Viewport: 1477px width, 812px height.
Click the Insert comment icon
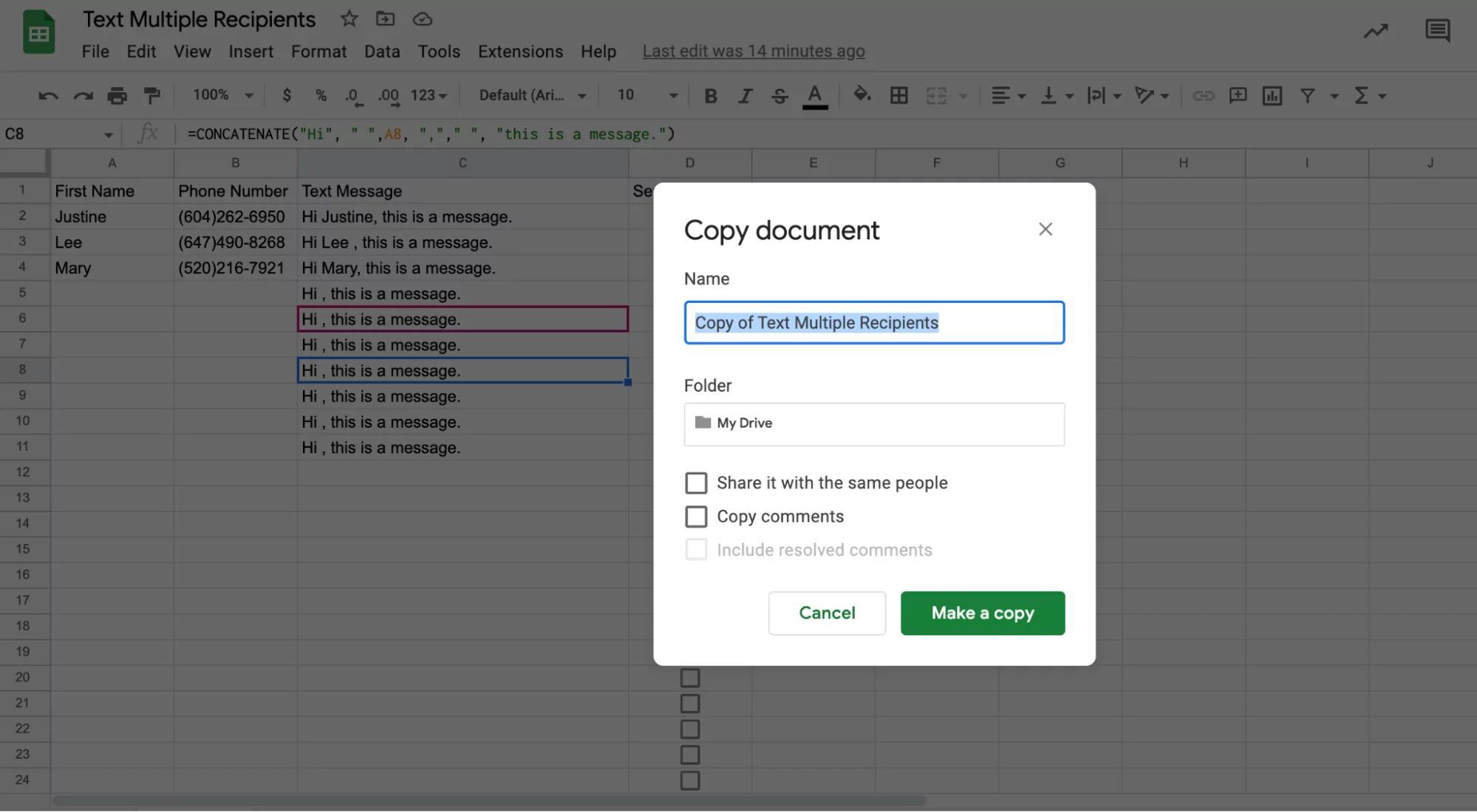tap(1238, 95)
